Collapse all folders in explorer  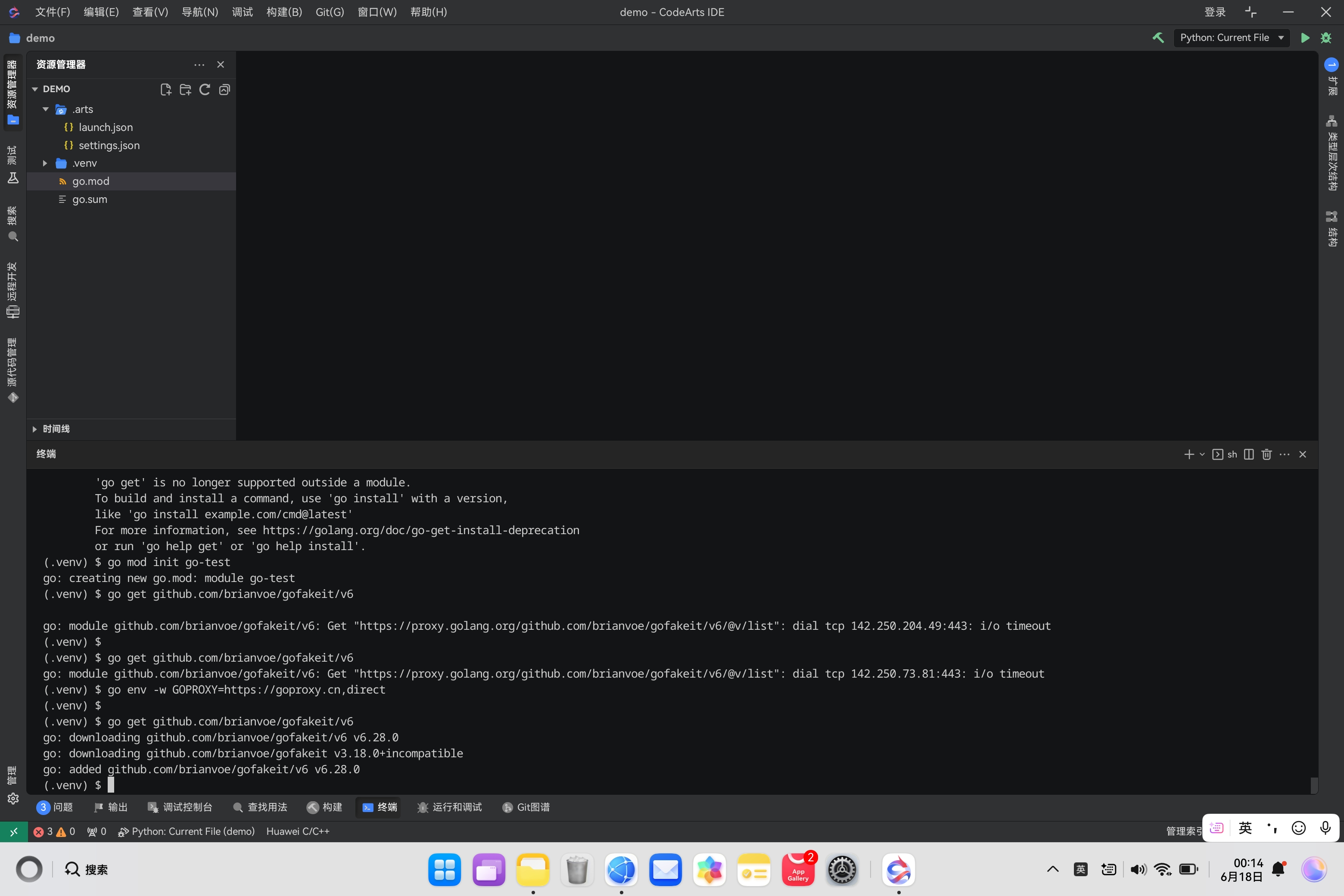pos(224,89)
